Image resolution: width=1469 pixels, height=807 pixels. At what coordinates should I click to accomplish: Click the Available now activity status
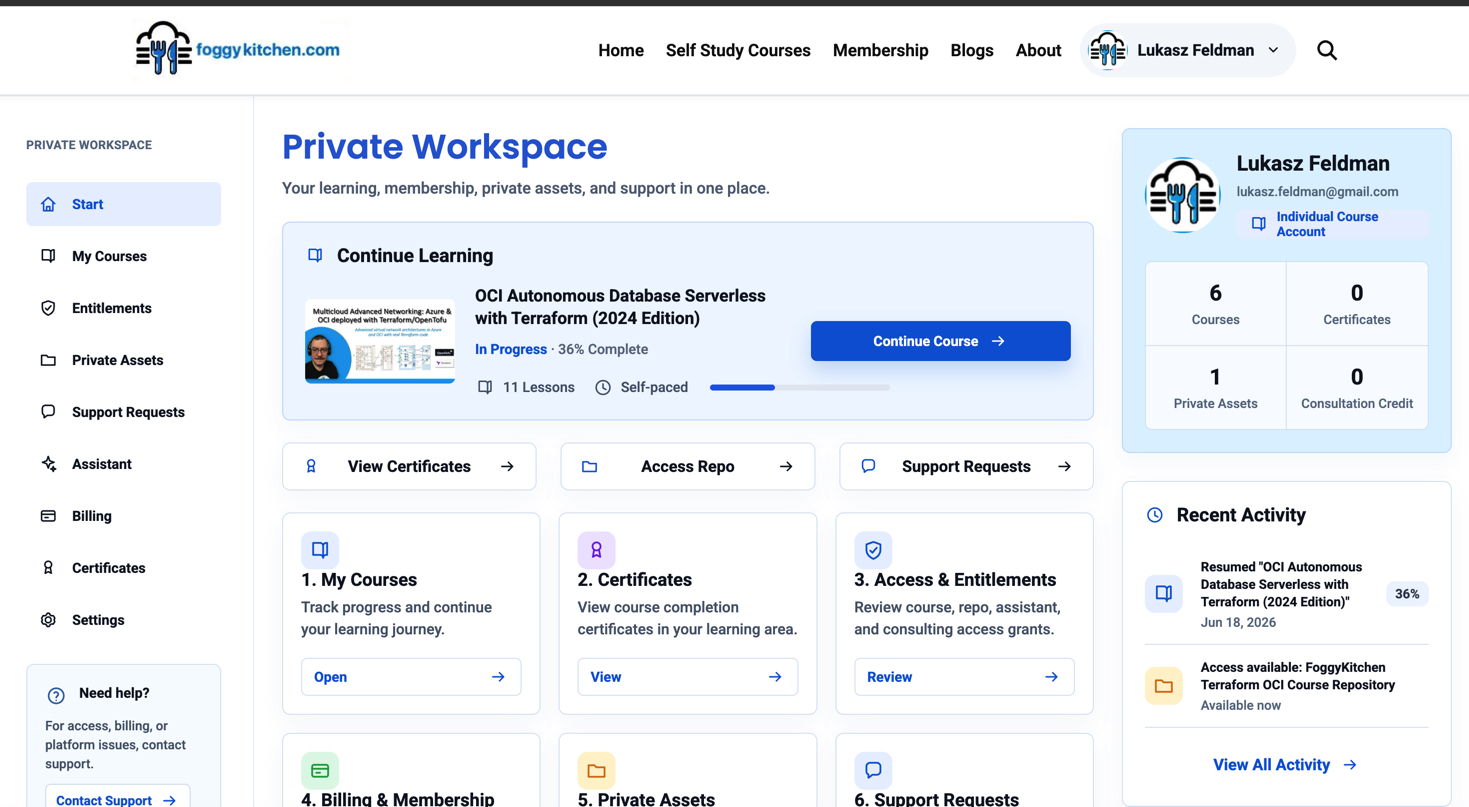coord(1241,705)
